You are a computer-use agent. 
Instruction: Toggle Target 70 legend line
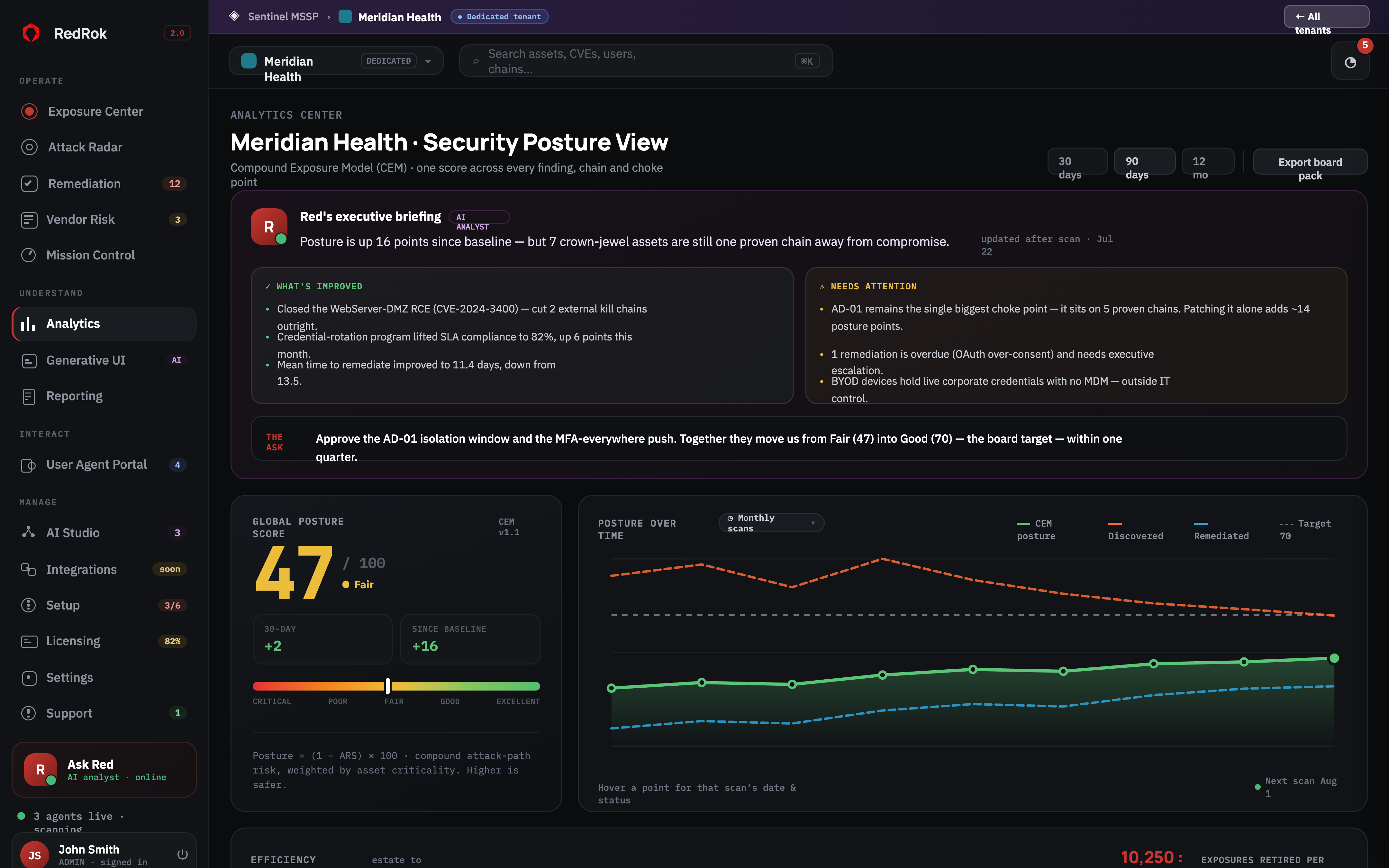pyautogui.click(x=1305, y=529)
